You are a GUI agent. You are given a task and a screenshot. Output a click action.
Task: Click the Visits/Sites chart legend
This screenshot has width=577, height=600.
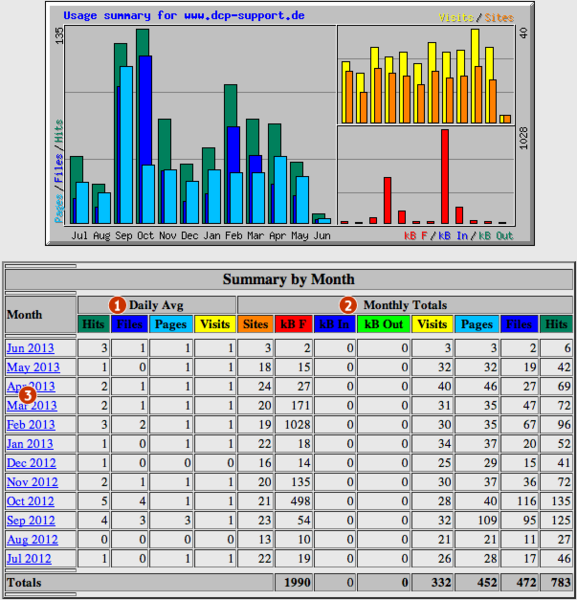(x=476, y=18)
